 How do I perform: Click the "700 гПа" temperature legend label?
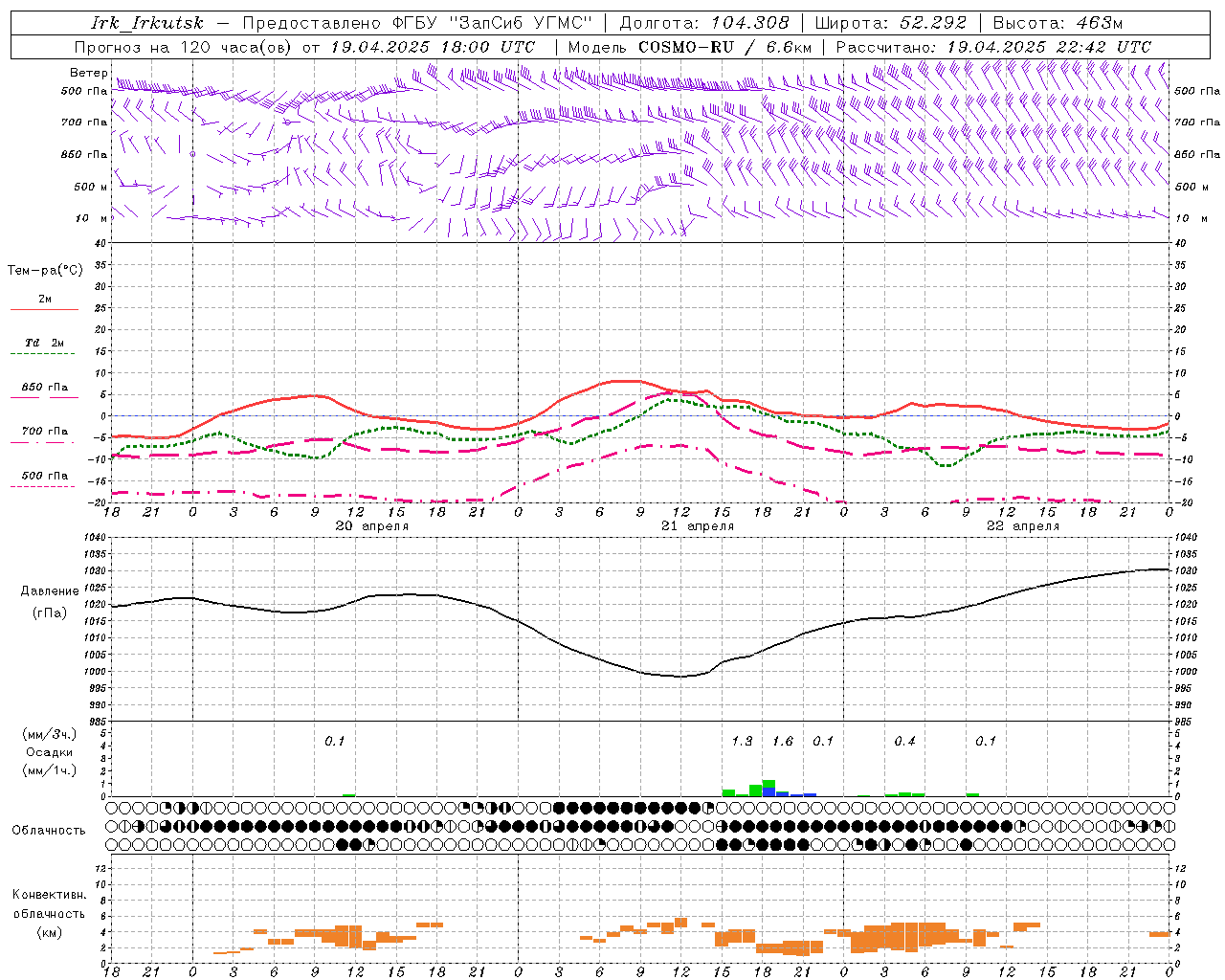[45, 432]
